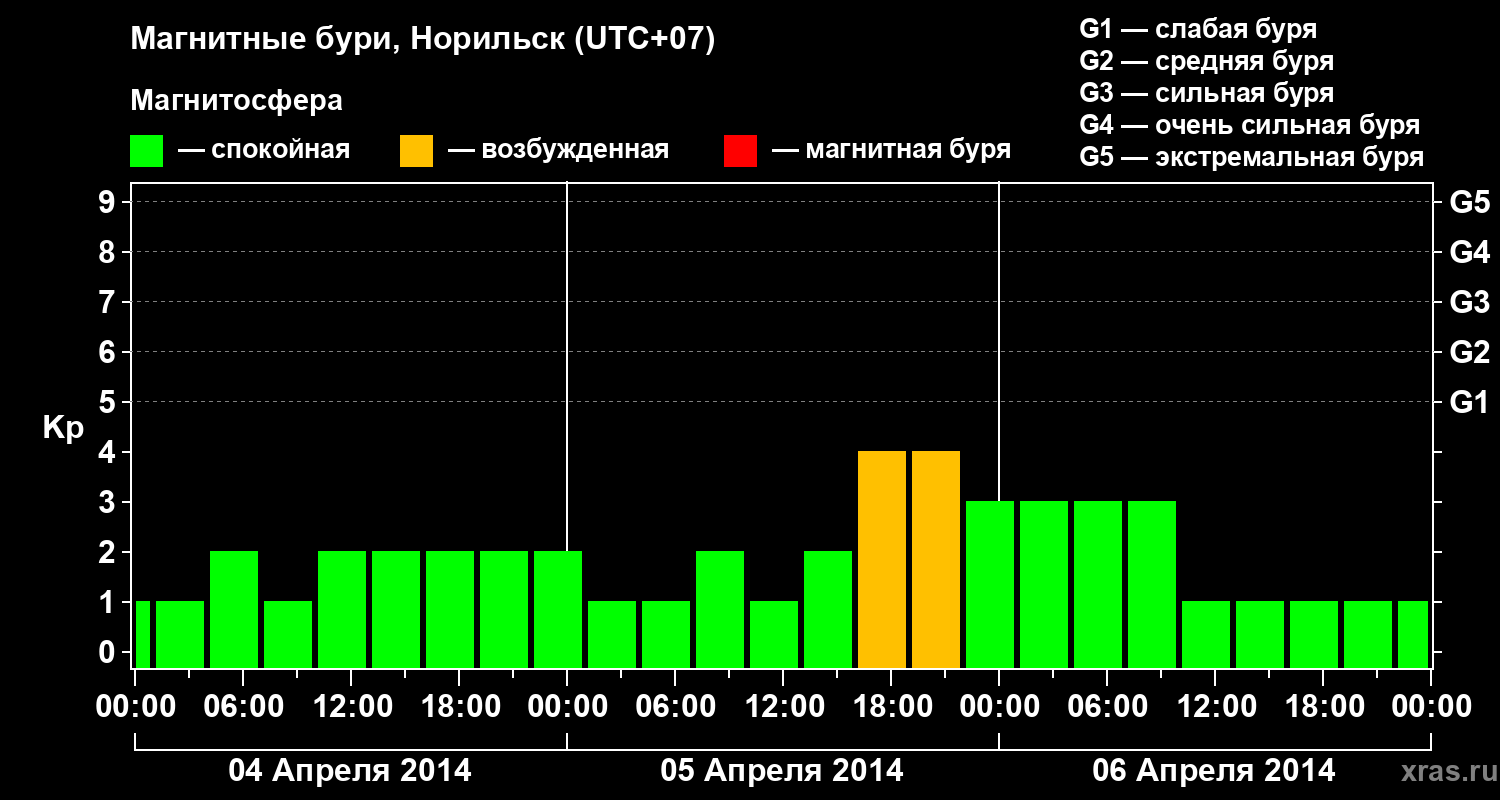Click the red 'магнитная буря' legend swatch
The image size is (1500, 800).
(x=741, y=151)
